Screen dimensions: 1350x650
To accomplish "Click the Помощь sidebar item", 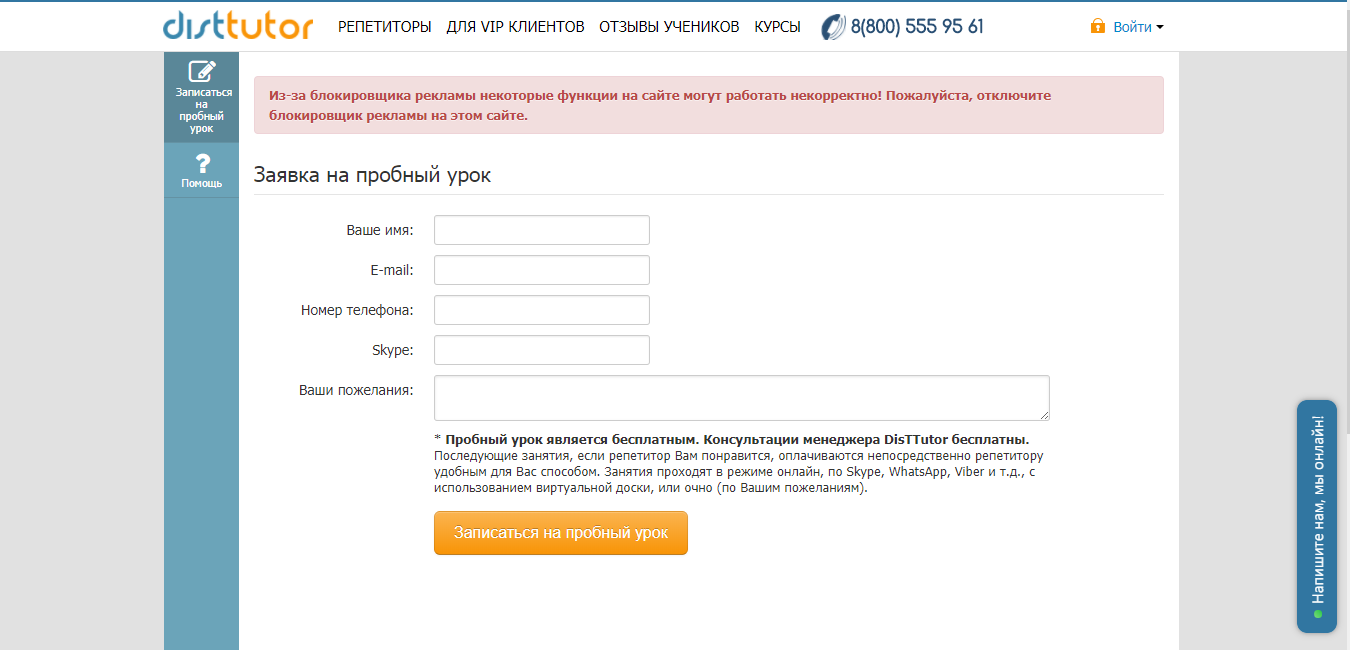I will tap(201, 172).
